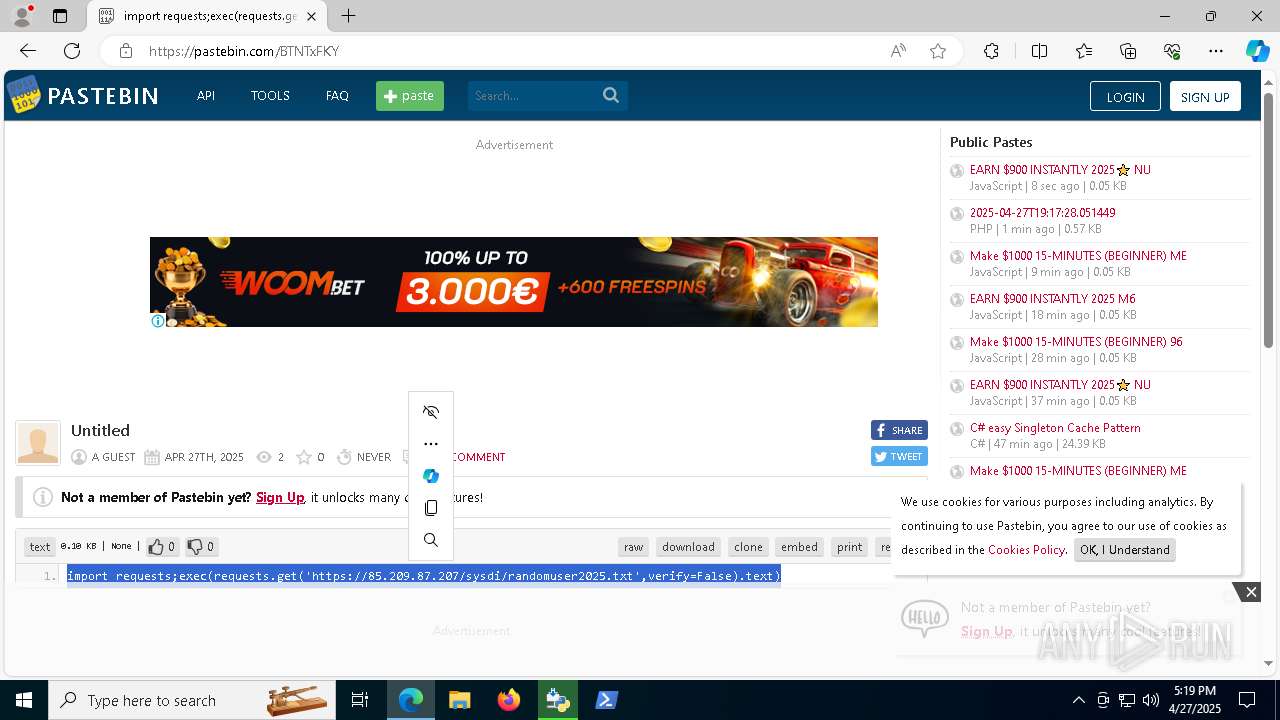Open the Windows Start menu
Screen dimensions: 1280x720
pos(24,700)
